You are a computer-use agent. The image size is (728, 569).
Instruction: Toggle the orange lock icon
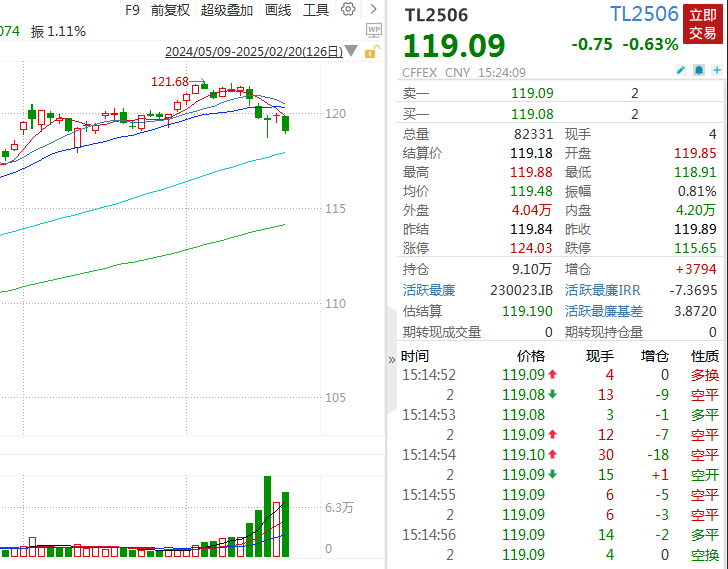(372, 52)
